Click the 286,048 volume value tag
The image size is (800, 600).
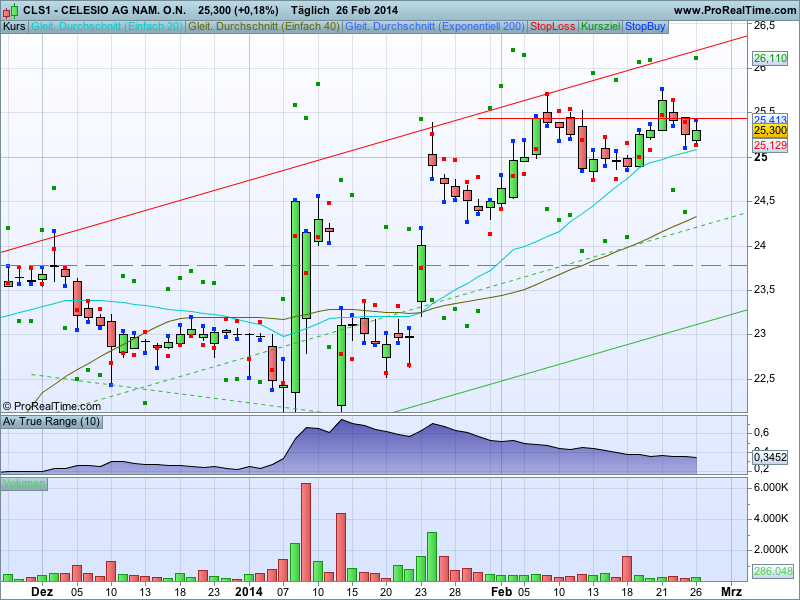point(772,571)
